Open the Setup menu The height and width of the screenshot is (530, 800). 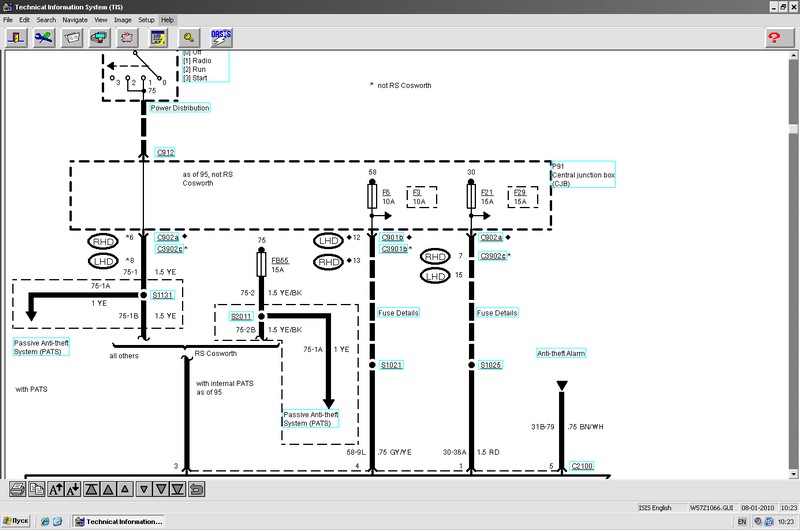[146, 20]
